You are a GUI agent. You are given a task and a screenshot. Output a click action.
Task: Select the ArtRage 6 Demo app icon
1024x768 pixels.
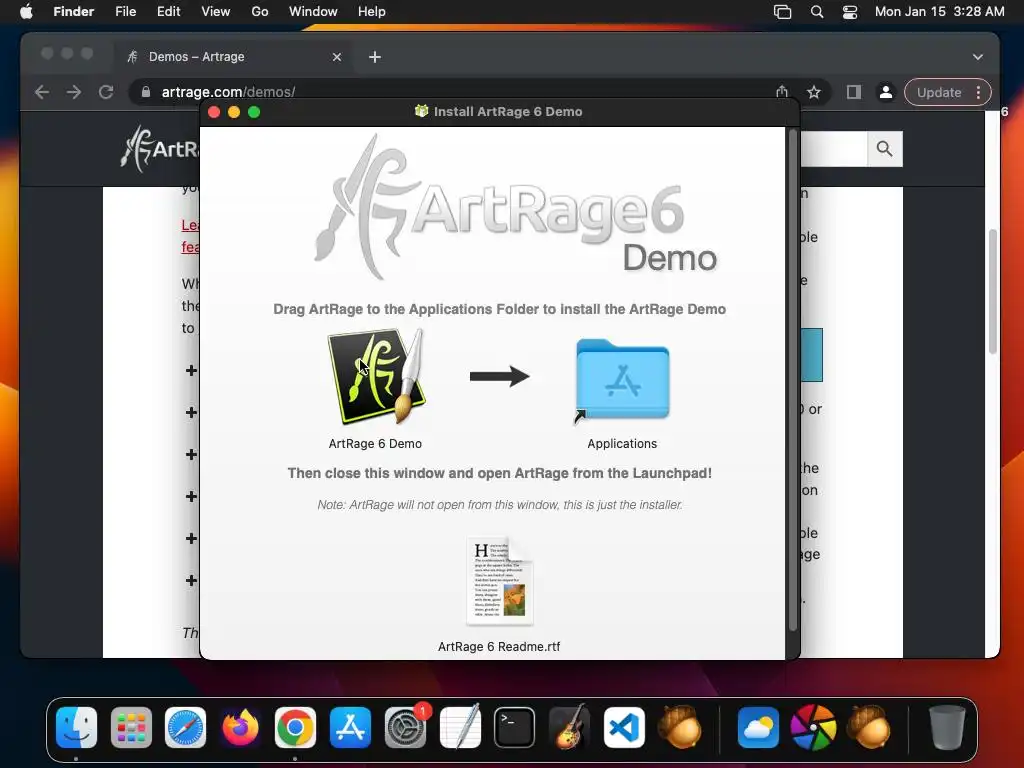click(376, 376)
